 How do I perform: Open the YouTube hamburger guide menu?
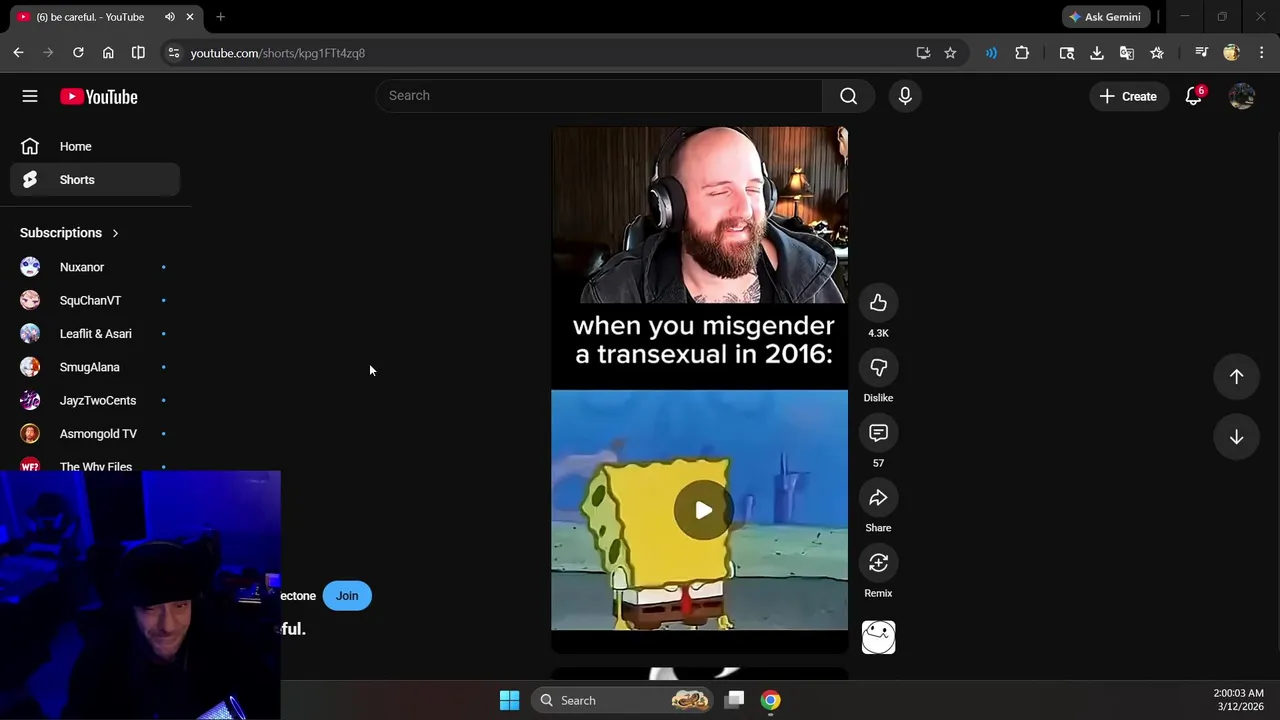[30, 96]
